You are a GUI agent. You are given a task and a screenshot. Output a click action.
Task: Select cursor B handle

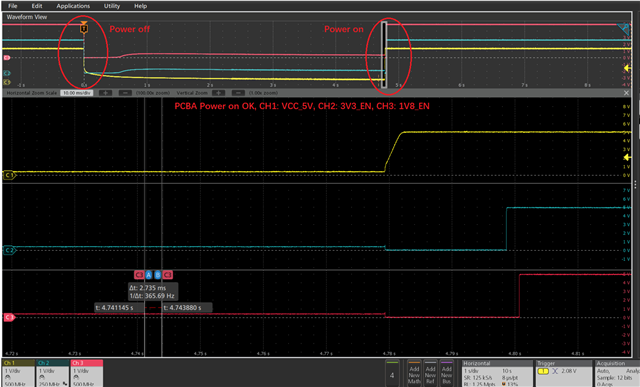coord(158,275)
